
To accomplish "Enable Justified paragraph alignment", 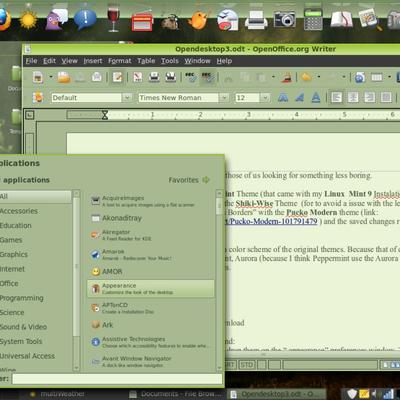I will (386, 97).
